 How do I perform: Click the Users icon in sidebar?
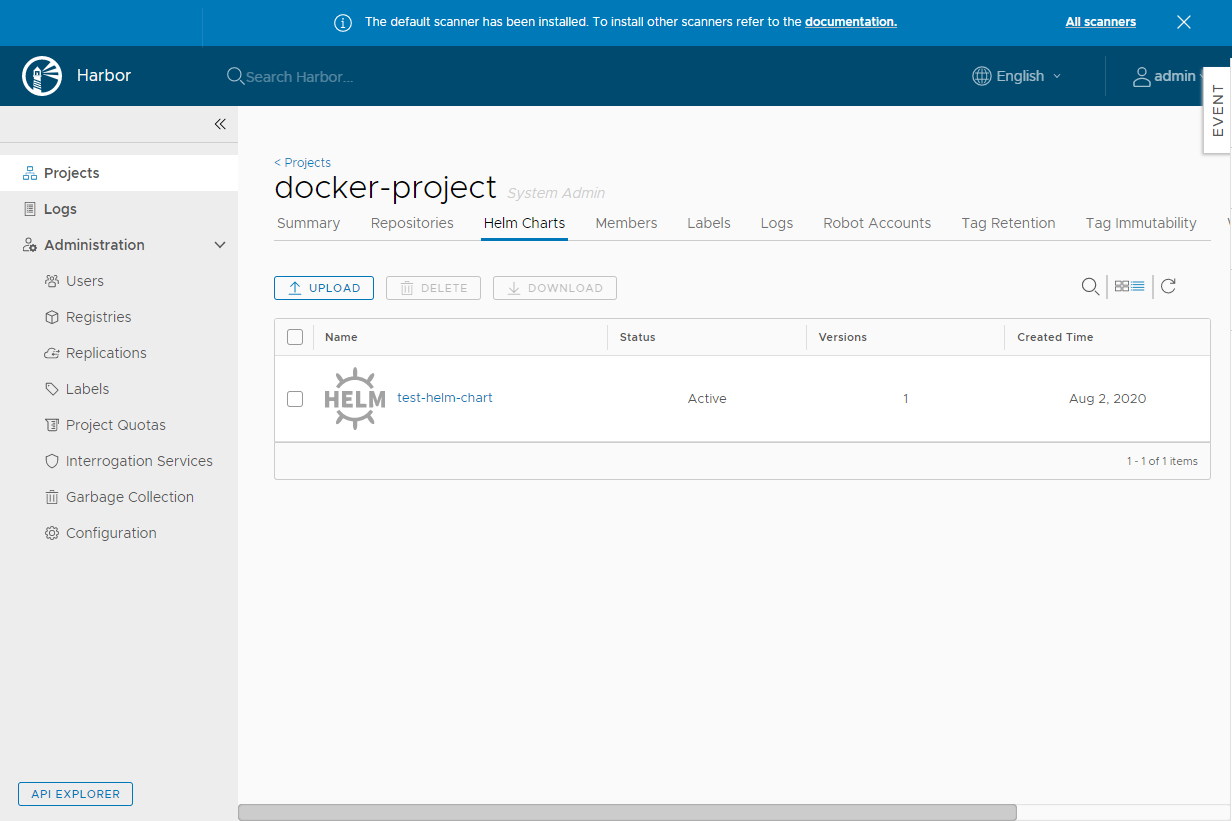[x=52, y=281]
